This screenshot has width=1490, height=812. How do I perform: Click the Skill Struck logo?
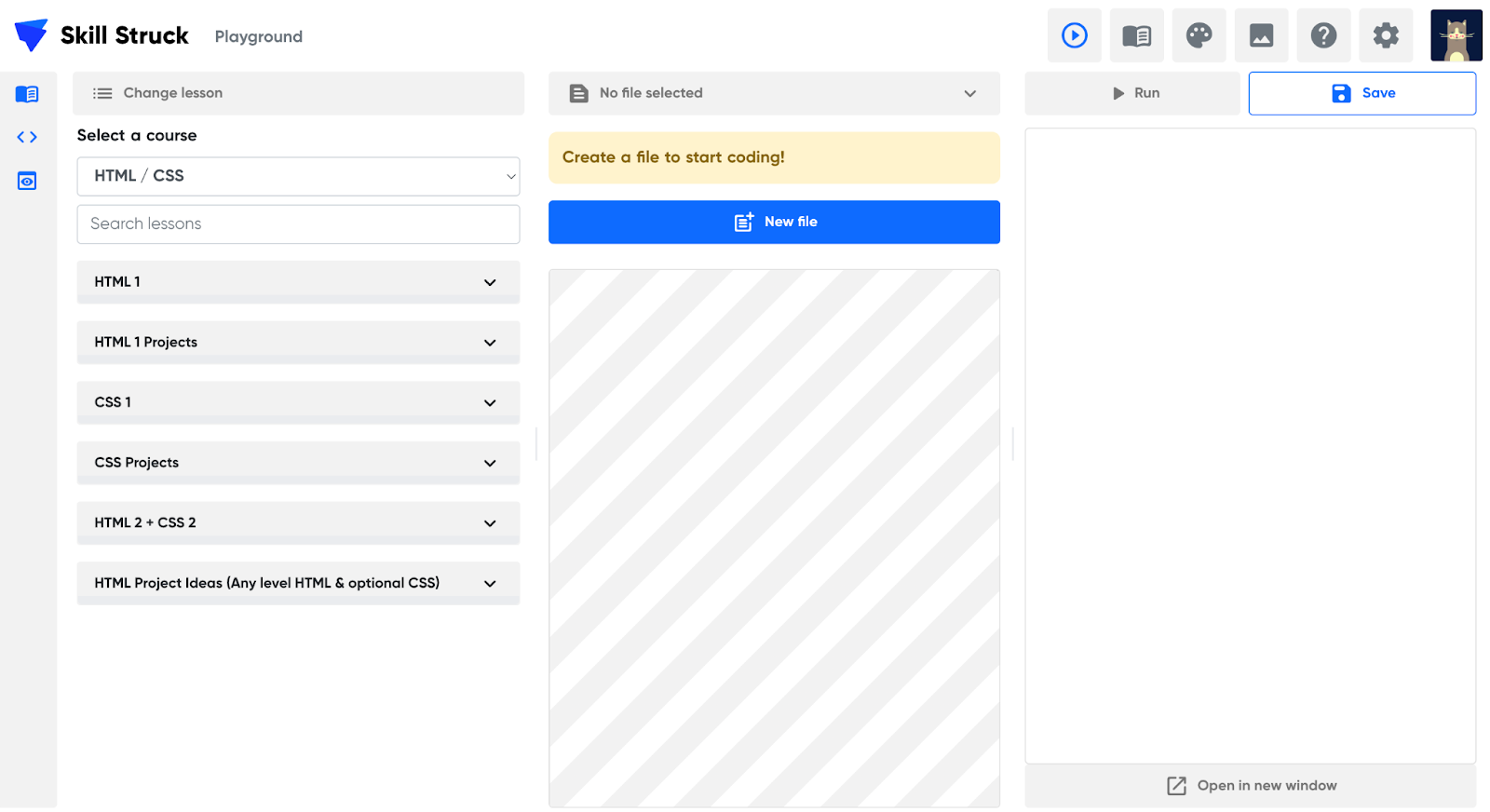101,35
